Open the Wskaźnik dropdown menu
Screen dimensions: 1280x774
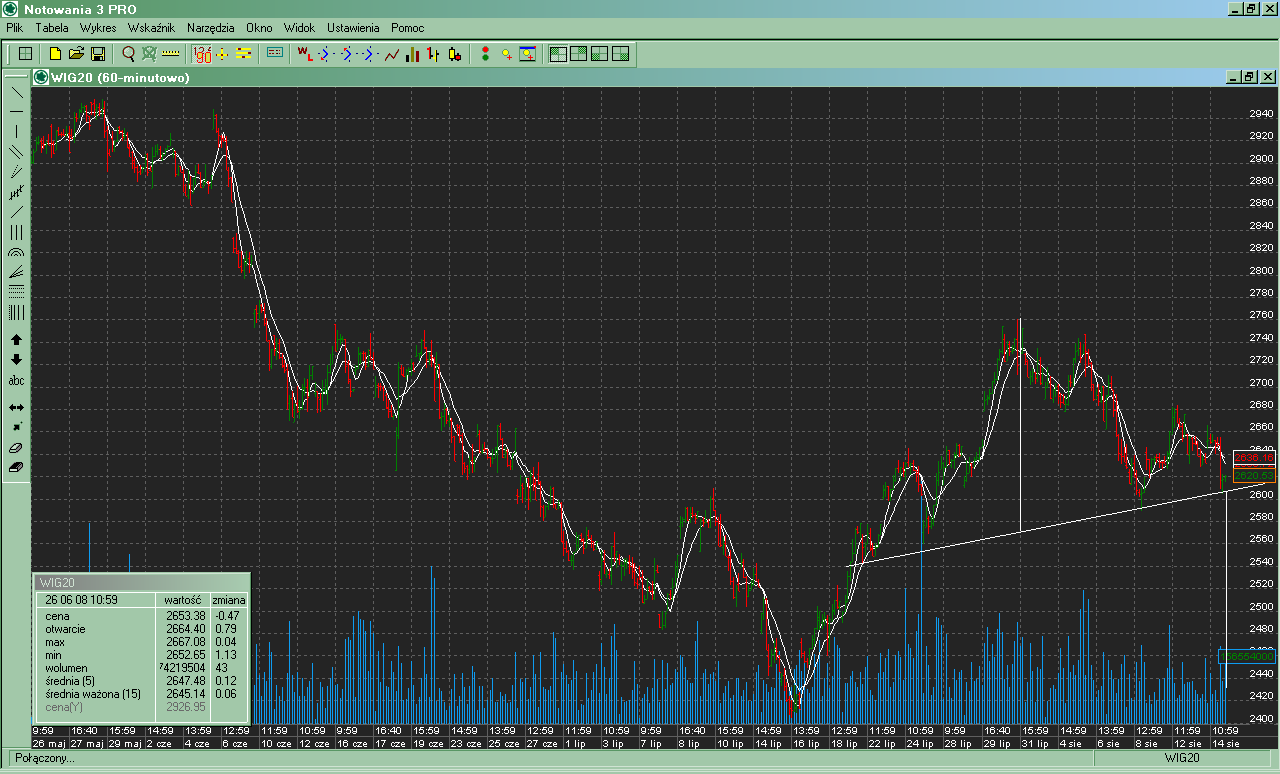pos(152,28)
